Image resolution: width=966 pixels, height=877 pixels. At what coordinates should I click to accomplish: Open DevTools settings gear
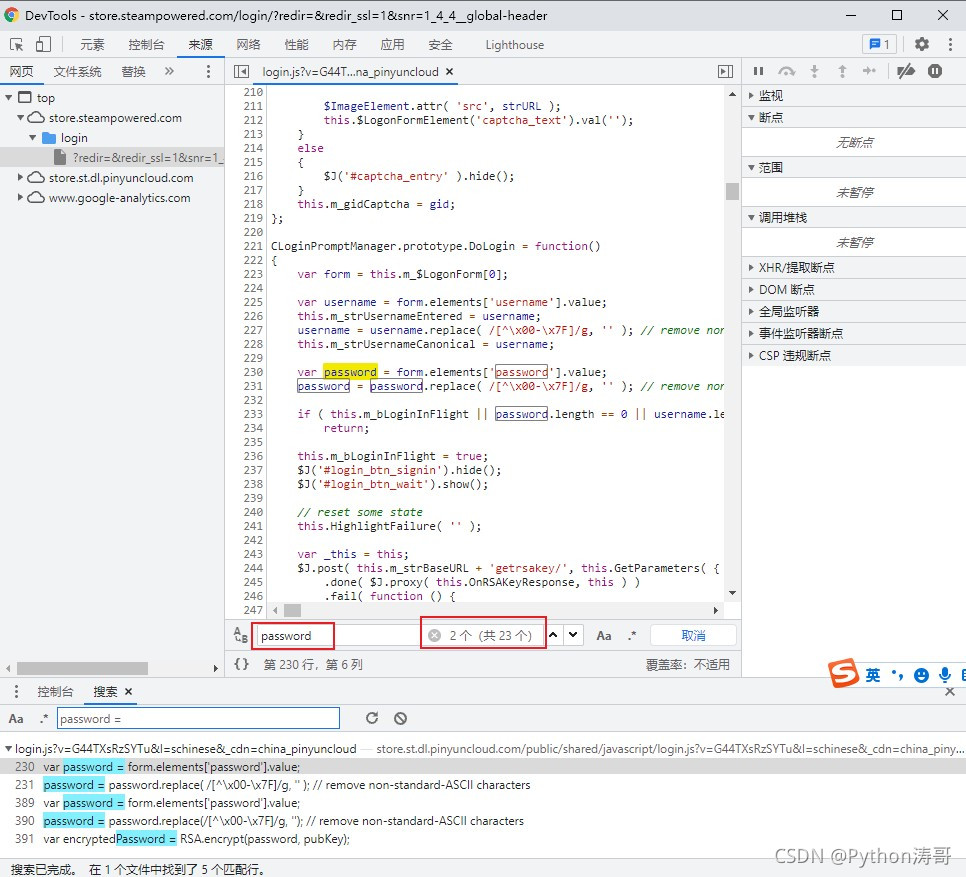[922, 44]
